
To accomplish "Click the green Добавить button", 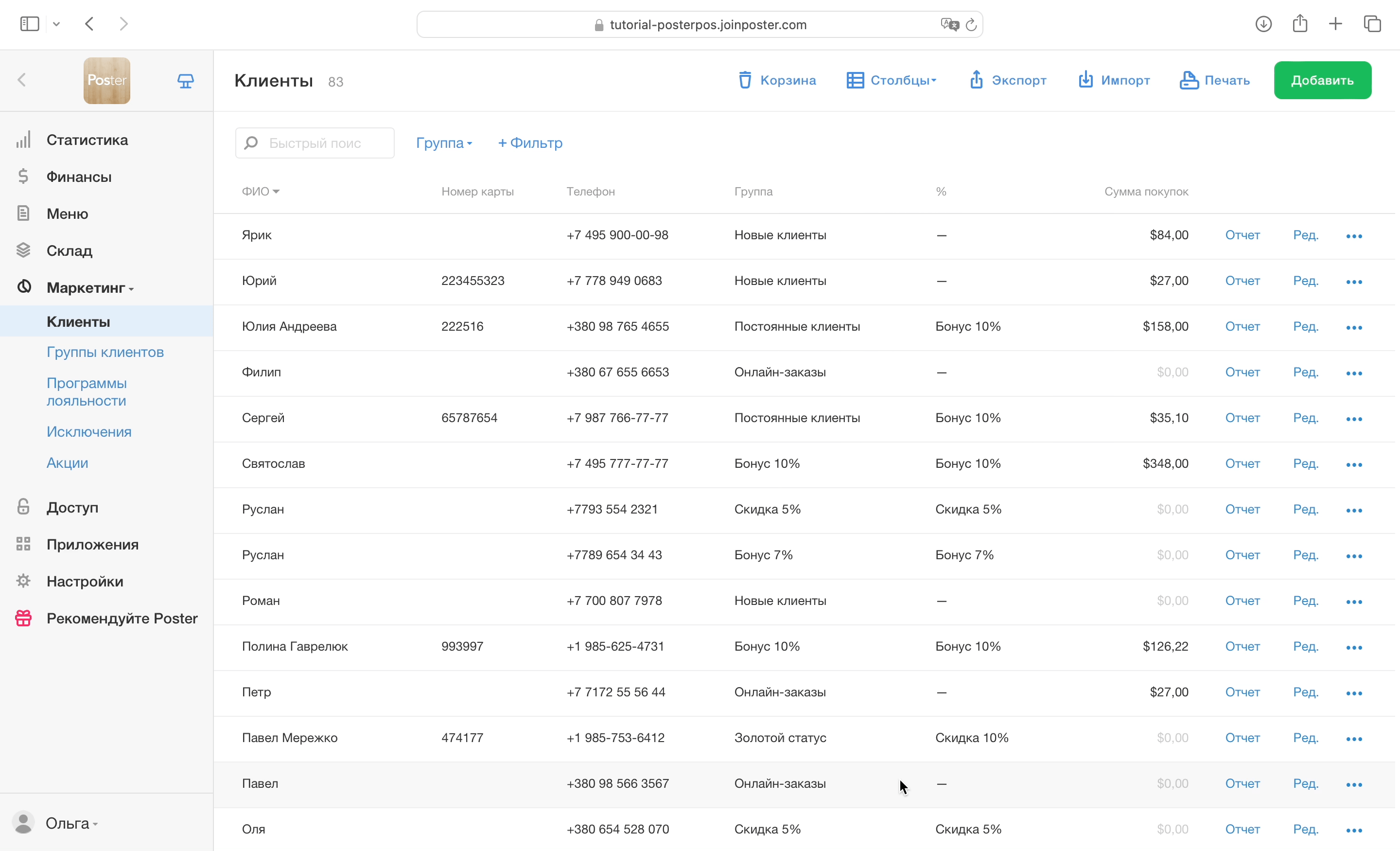I will click(x=1322, y=80).
